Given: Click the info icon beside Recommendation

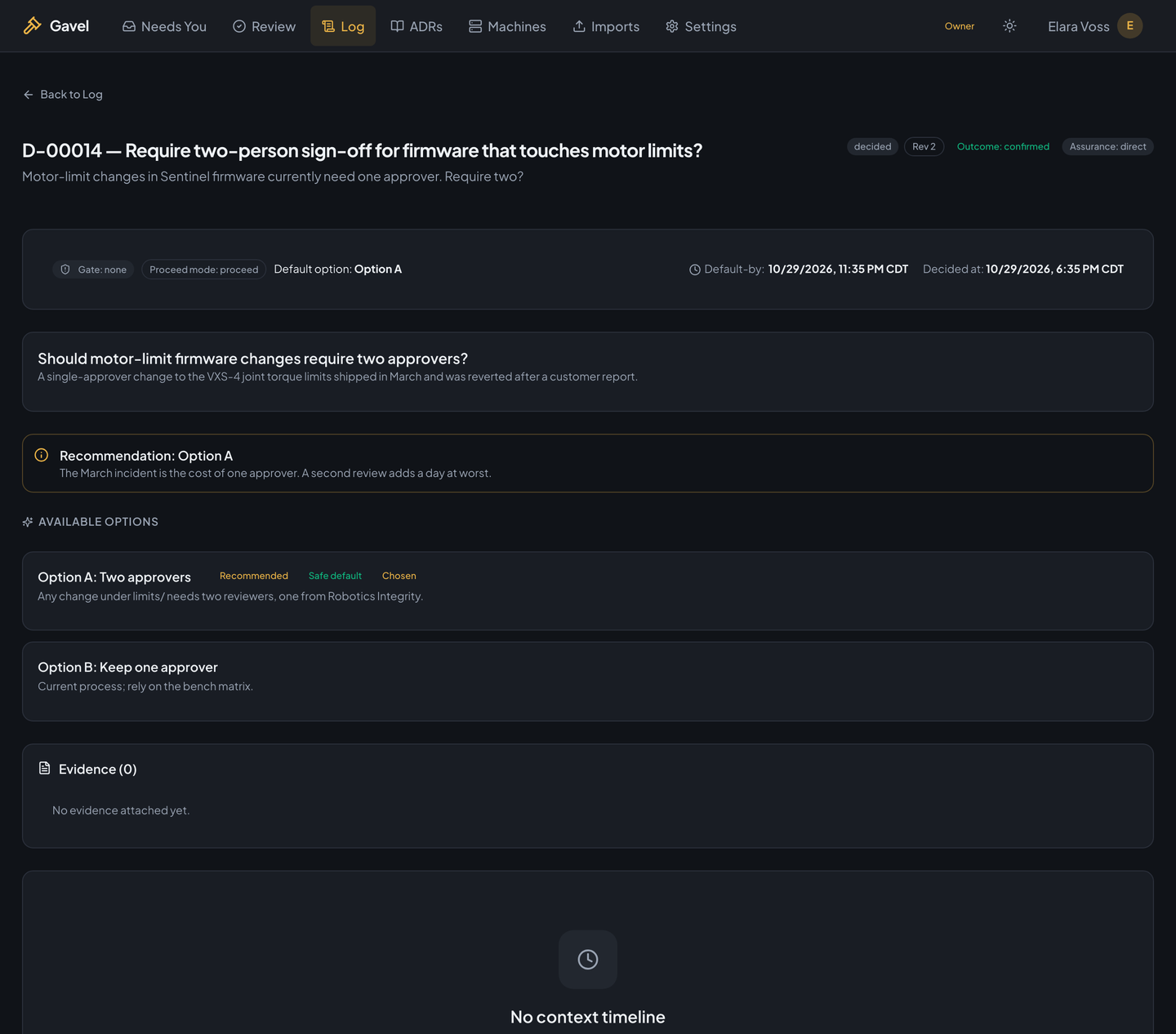Looking at the screenshot, I should pyautogui.click(x=42, y=455).
